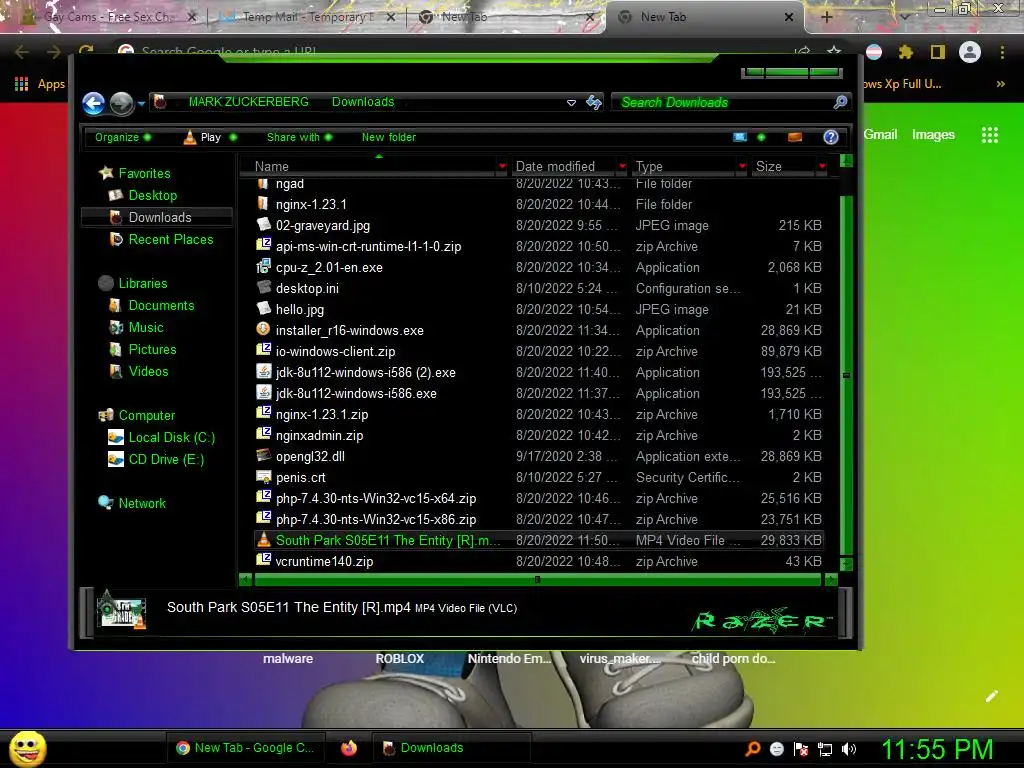Screen dimensions: 1024x768
Task: Open the Documents library
Action: [161, 306]
